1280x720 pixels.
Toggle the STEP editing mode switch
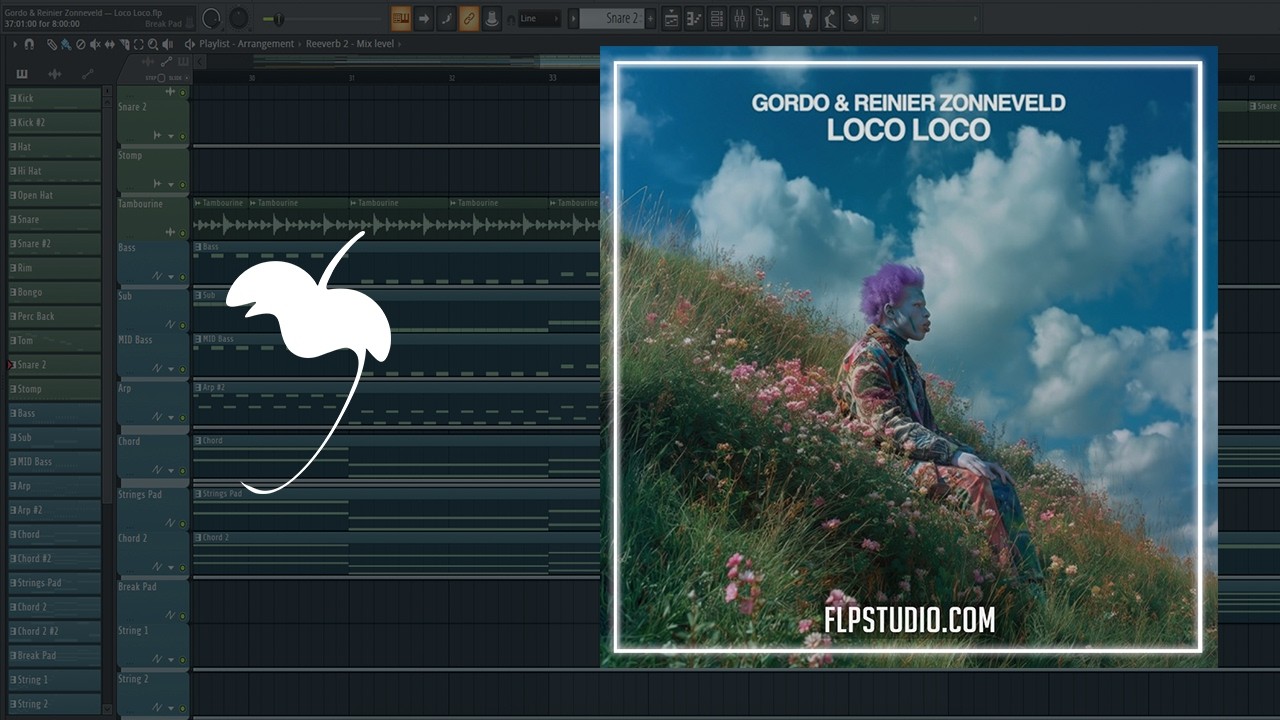coord(160,78)
